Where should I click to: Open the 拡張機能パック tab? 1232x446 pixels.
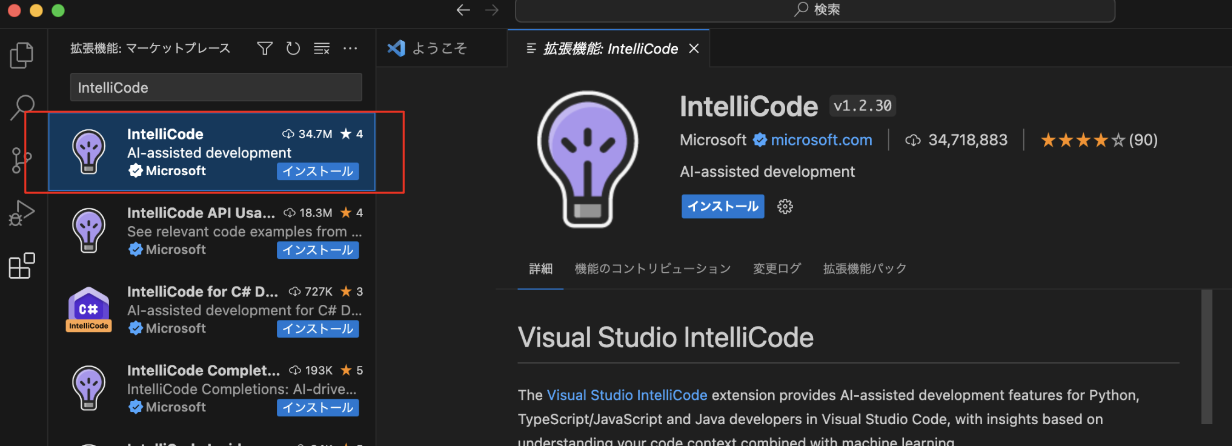(x=865, y=269)
